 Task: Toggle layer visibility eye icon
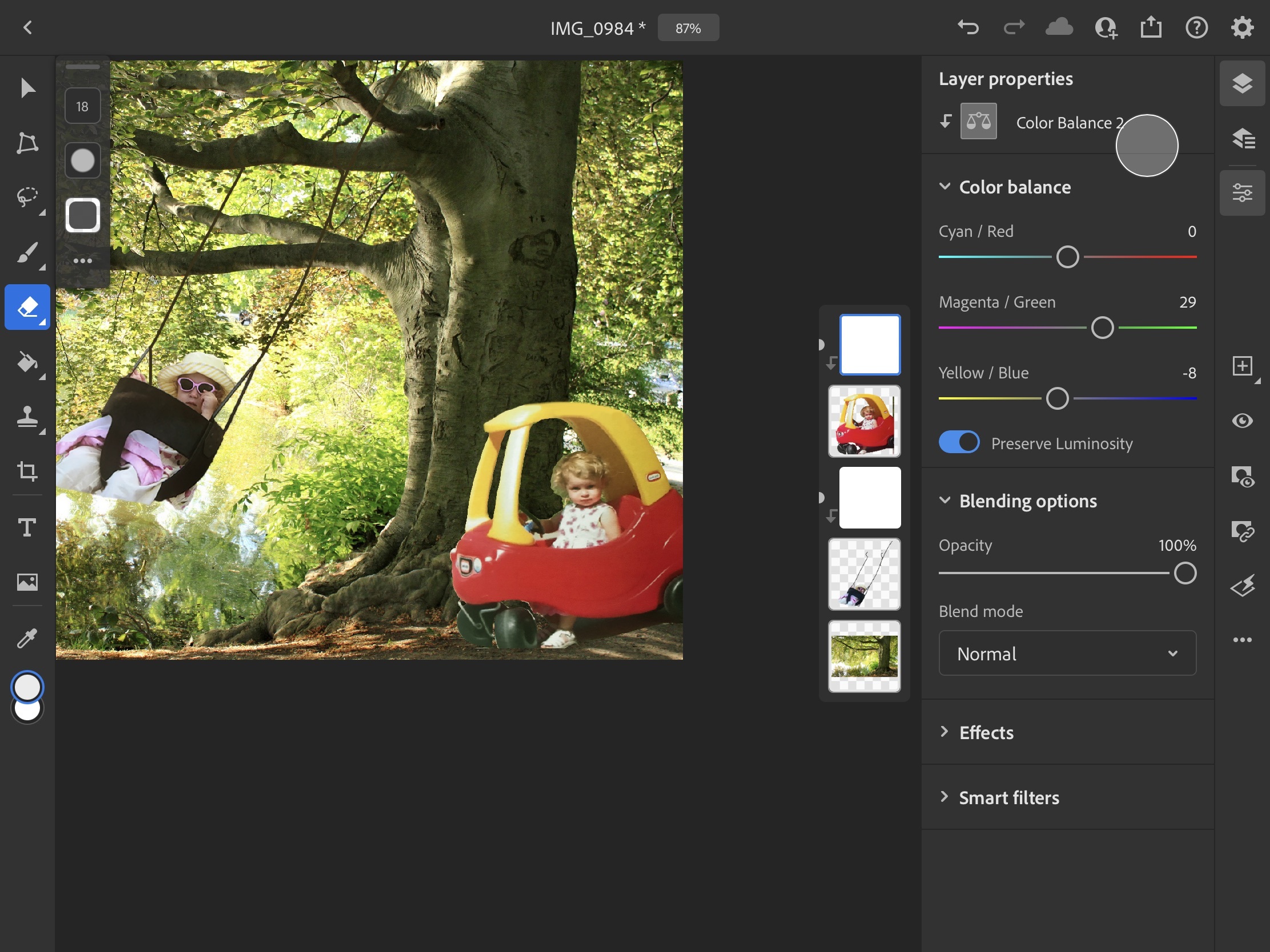(1242, 421)
